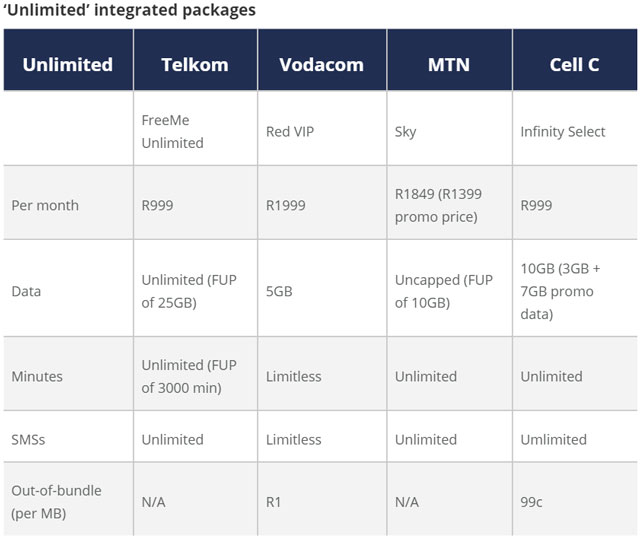Click the Per month row label
This screenshot has height=540, width=640.
pyautogui.click(x=45, y=205)
